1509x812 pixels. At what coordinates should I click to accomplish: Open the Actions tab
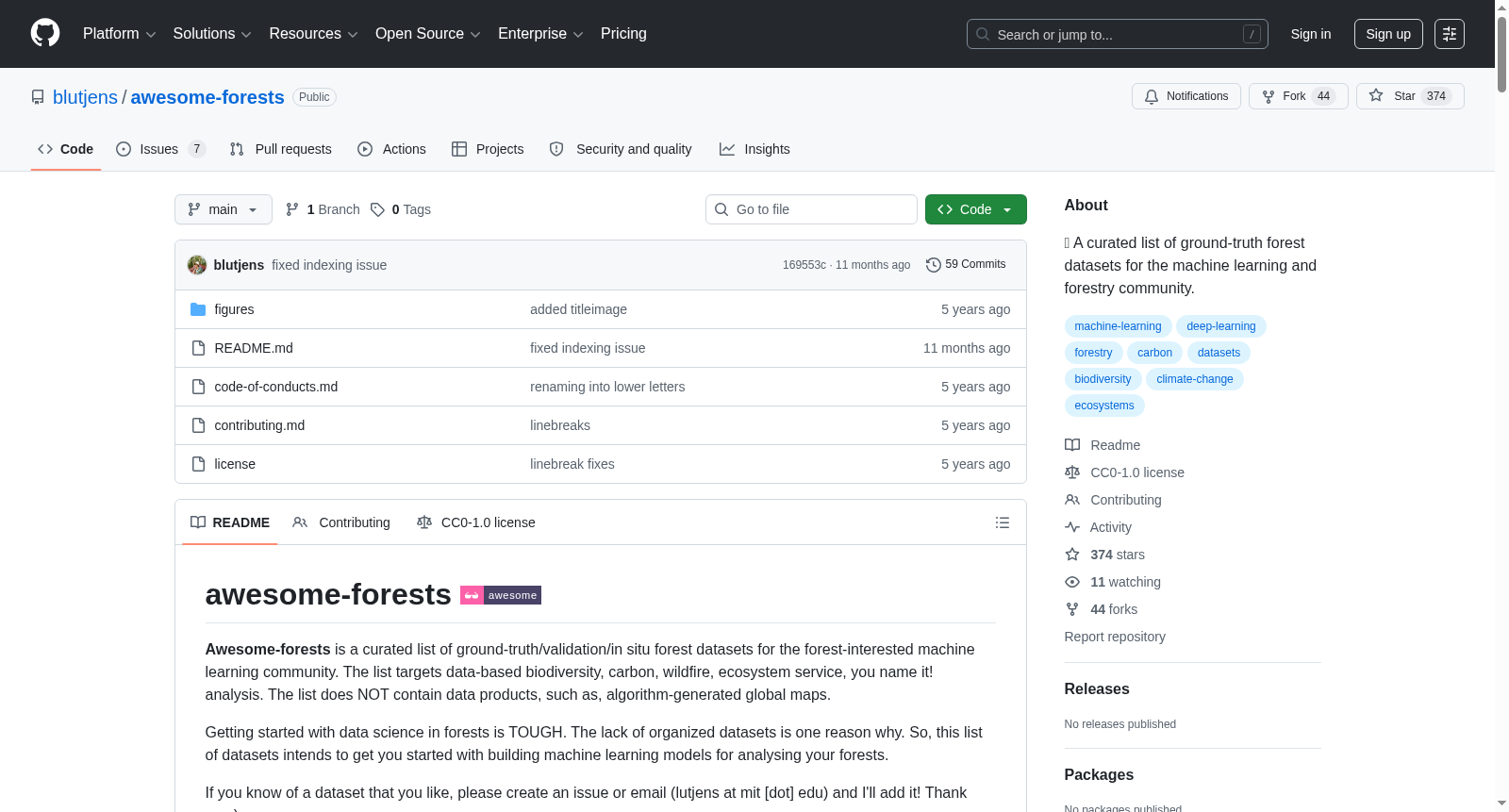(392, 149)
